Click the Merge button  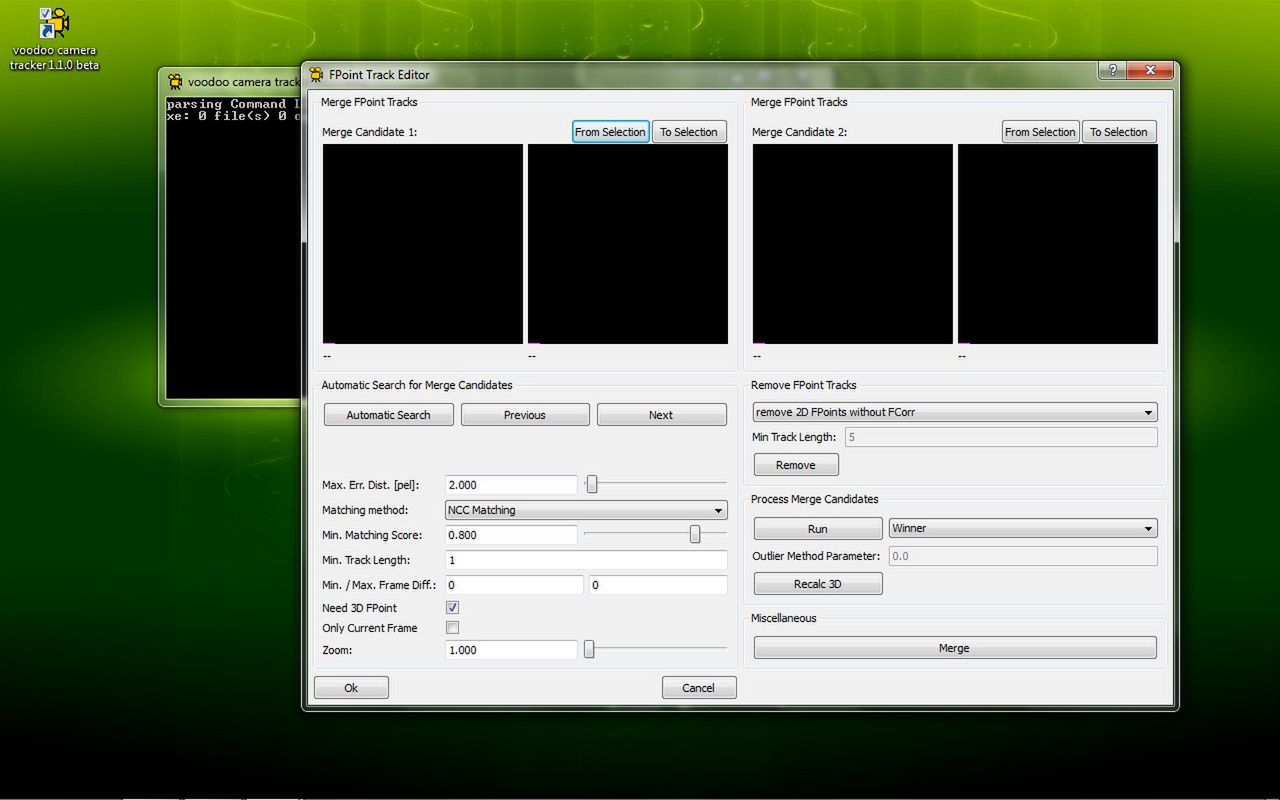coord(955,648)
